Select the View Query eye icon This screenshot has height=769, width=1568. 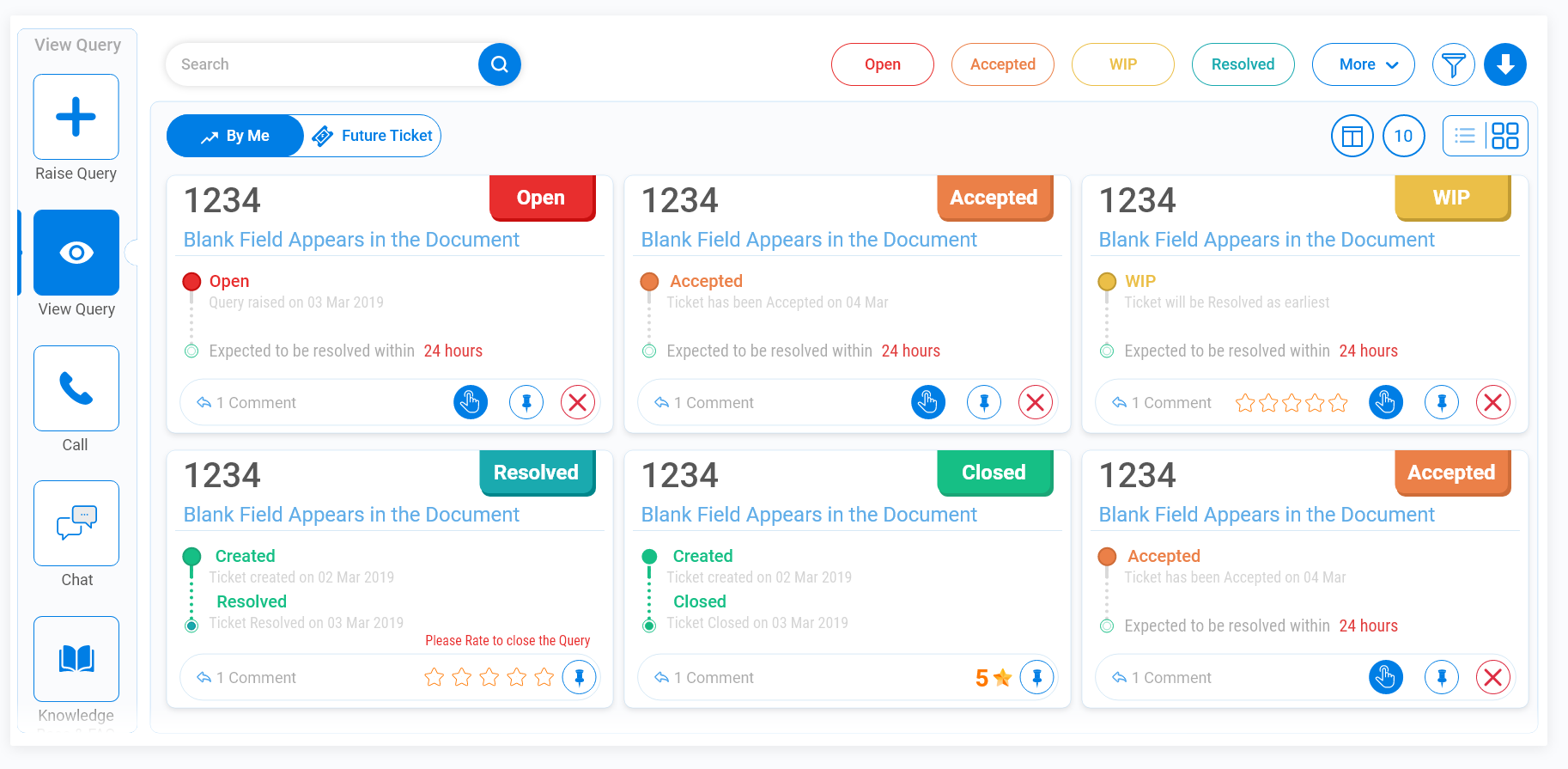pyautogui.click(x=76, y=253)
